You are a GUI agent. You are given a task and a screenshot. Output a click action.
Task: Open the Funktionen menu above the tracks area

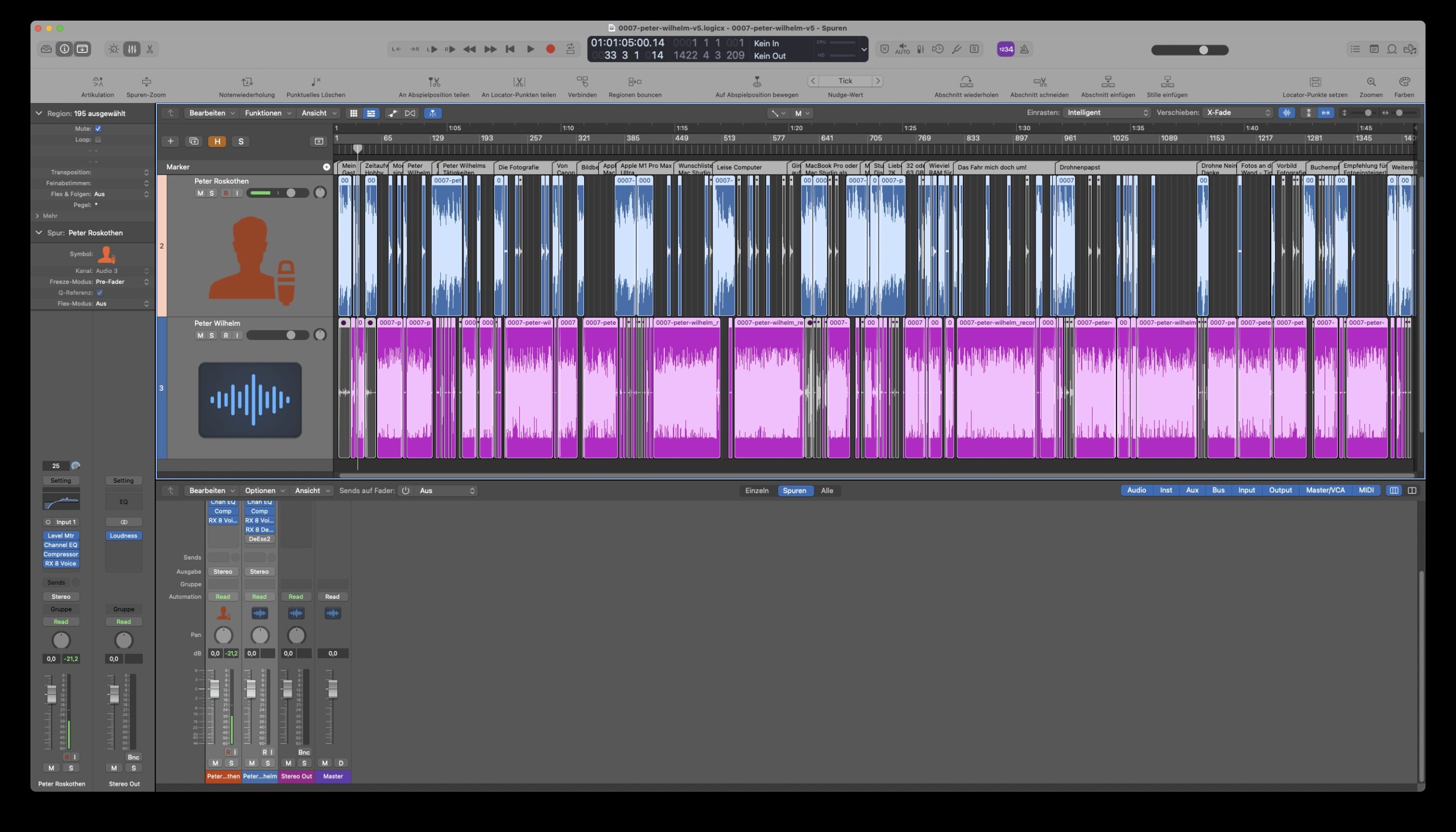(264, 113)
